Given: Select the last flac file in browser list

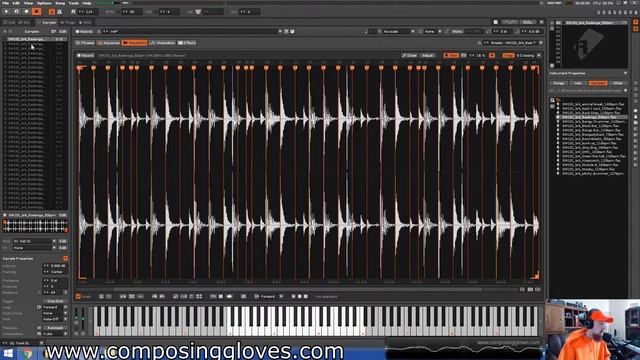Looking at the screenshot, I should click(x=591, y=173).
